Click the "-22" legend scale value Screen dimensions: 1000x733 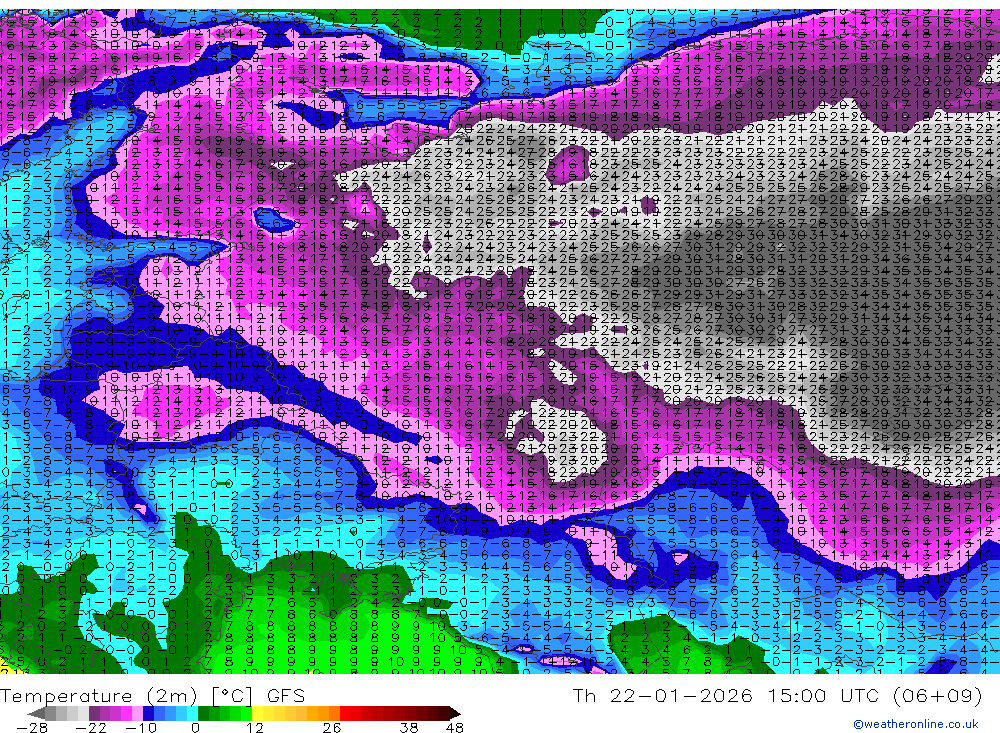[91, 727]
